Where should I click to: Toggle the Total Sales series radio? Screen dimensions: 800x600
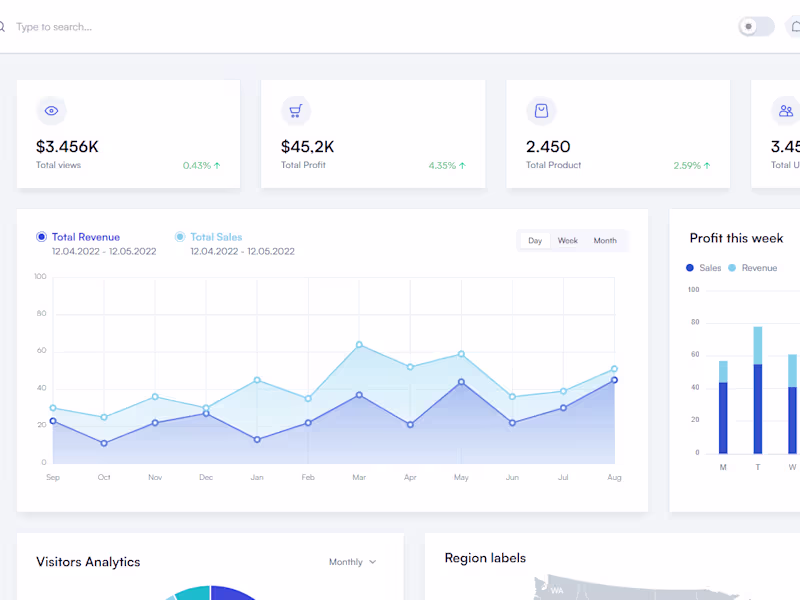(180, 237)
